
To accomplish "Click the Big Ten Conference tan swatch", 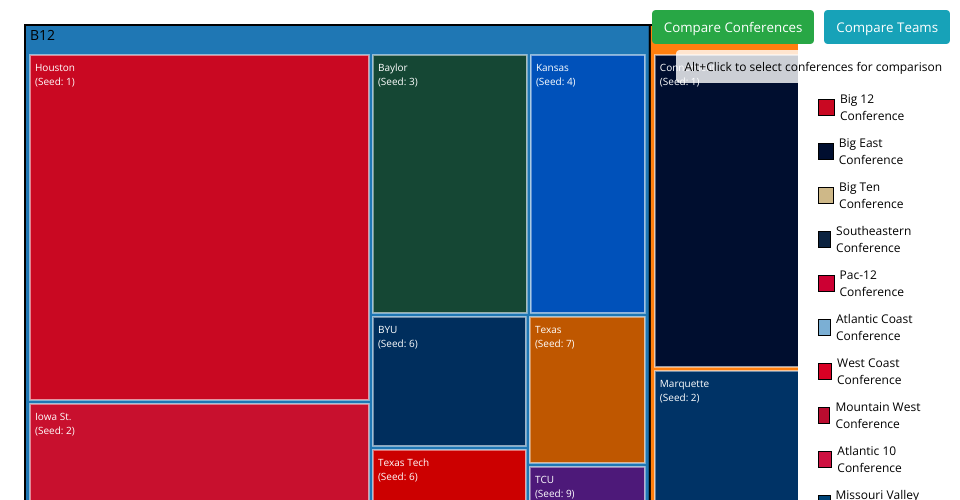I will click(x=826, y=195).
